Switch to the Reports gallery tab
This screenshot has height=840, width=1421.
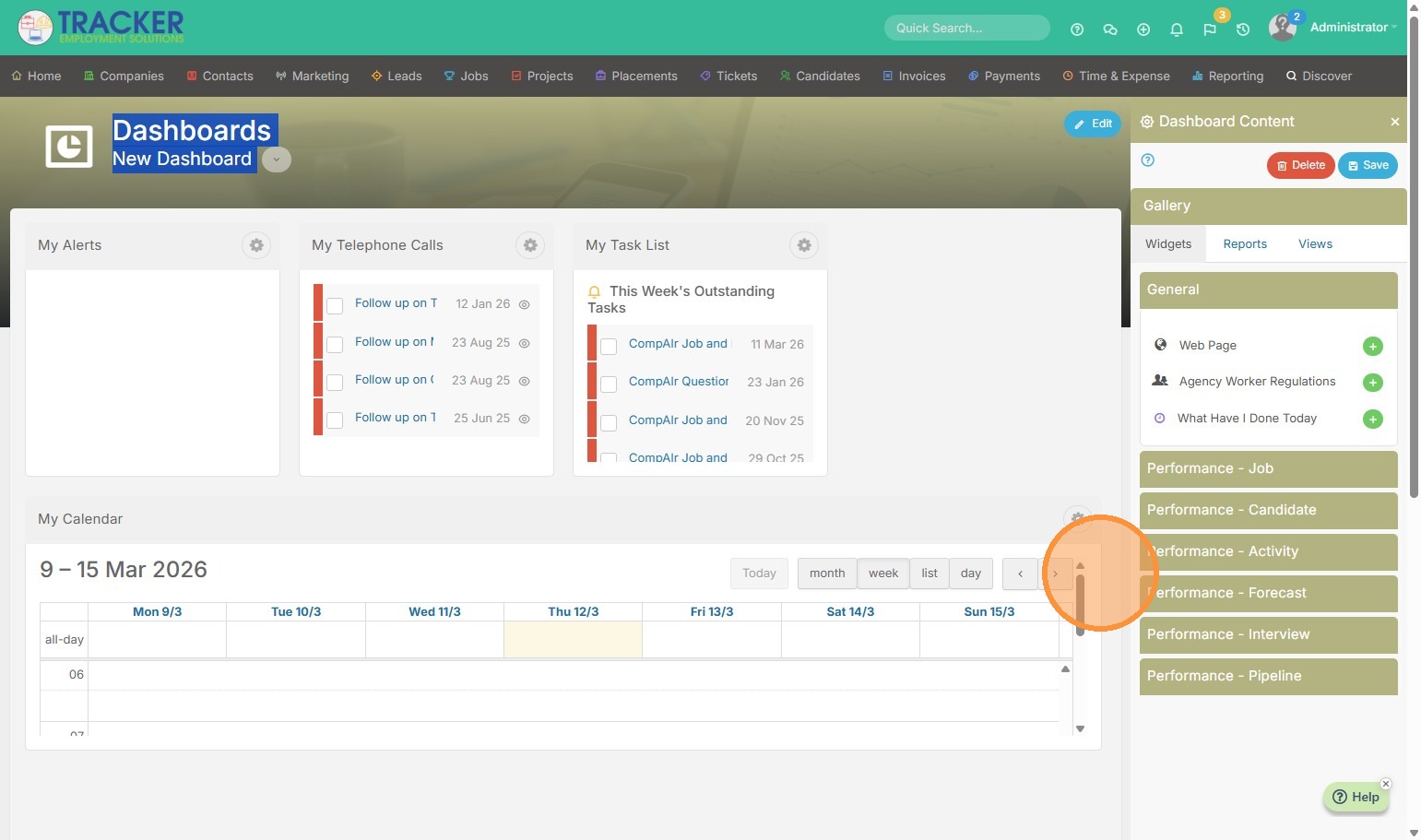1245,244
